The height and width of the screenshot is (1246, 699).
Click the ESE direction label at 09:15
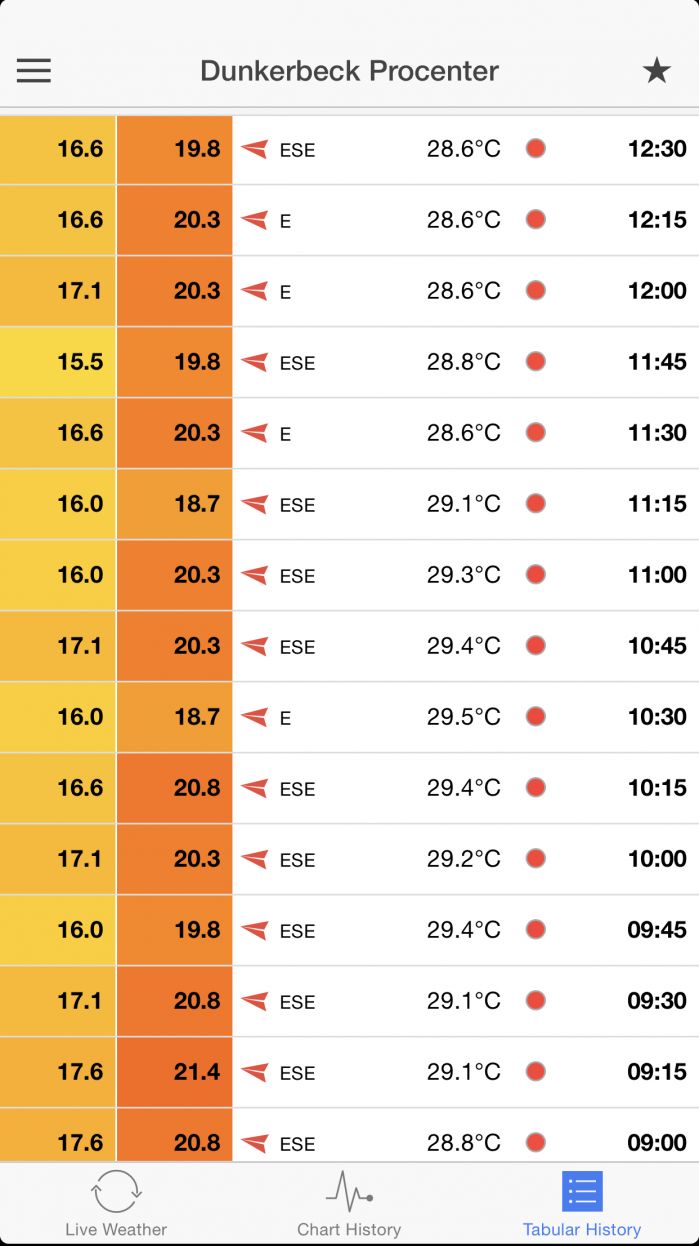(x=297, y=1073)
